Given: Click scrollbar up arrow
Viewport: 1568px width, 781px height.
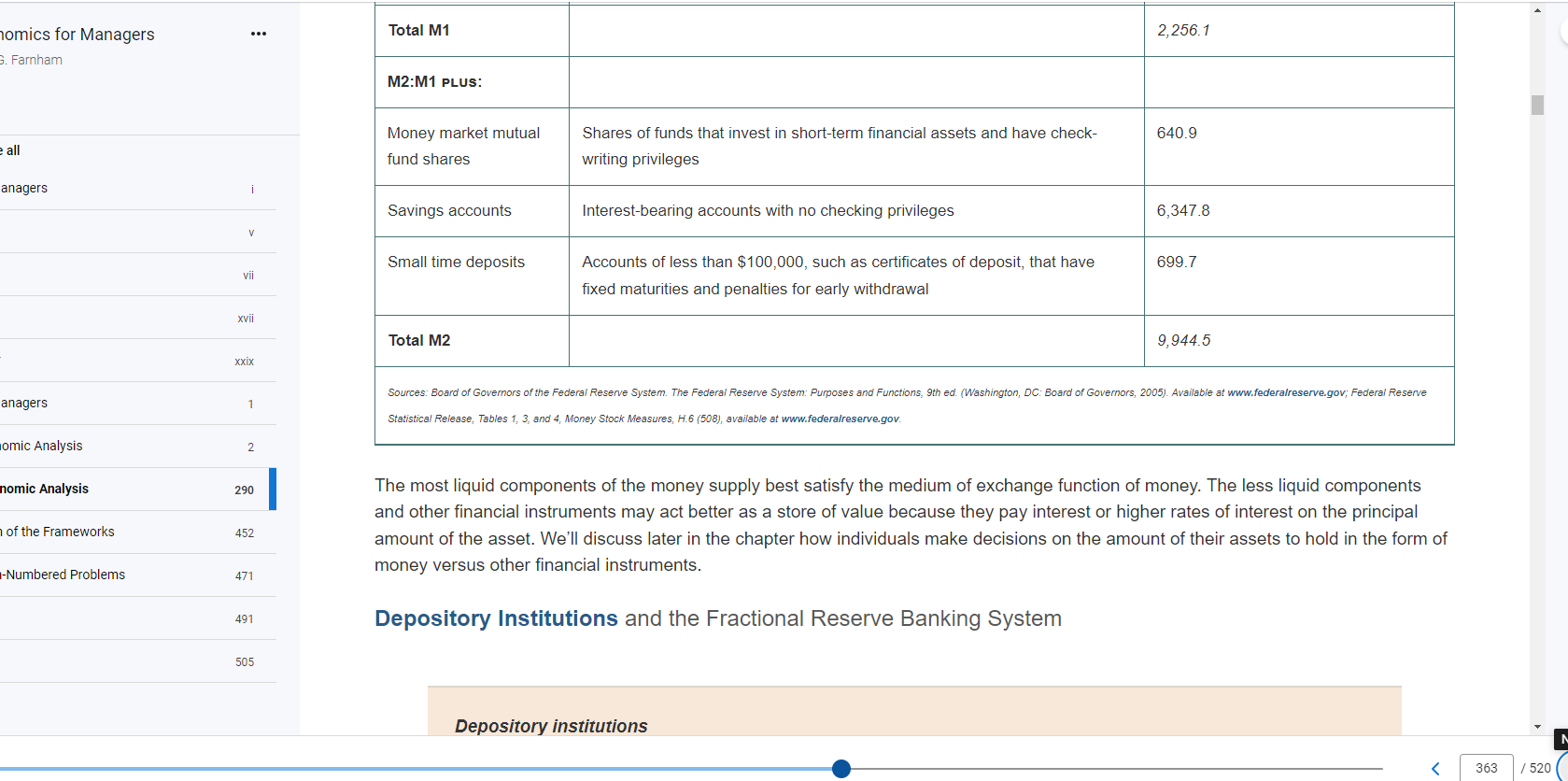Looking at the screenshot, I should (1537, 10).
